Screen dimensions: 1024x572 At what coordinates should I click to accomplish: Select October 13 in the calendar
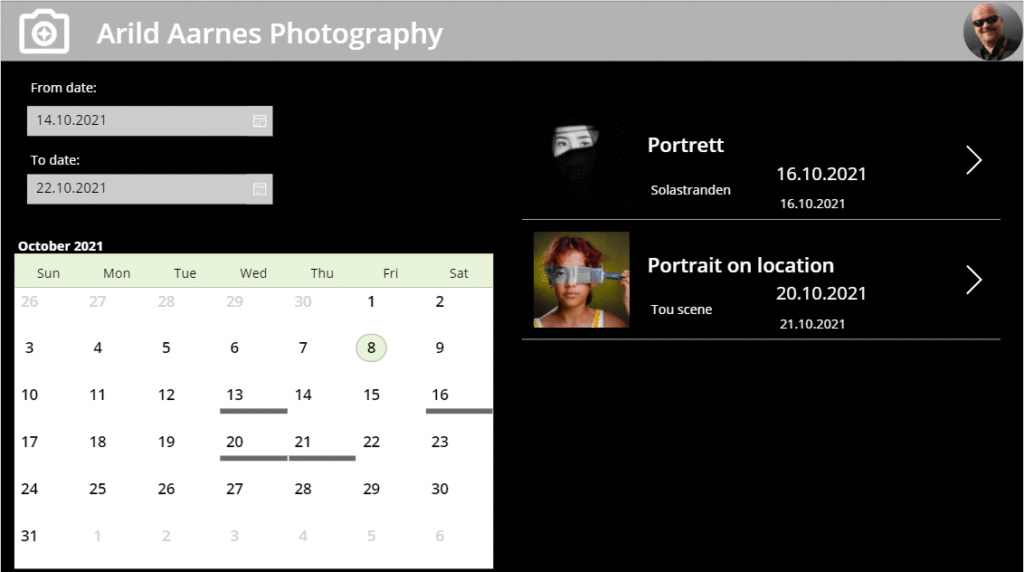(234, 394)
